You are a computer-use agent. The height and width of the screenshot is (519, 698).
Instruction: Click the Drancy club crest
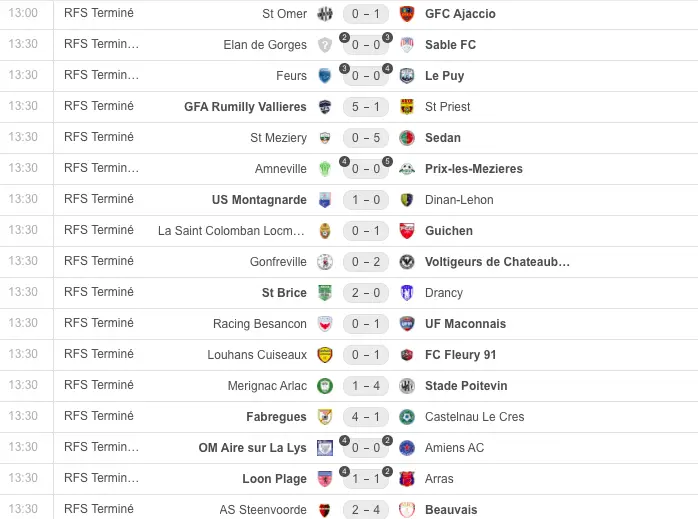click(x=406, y=293)
